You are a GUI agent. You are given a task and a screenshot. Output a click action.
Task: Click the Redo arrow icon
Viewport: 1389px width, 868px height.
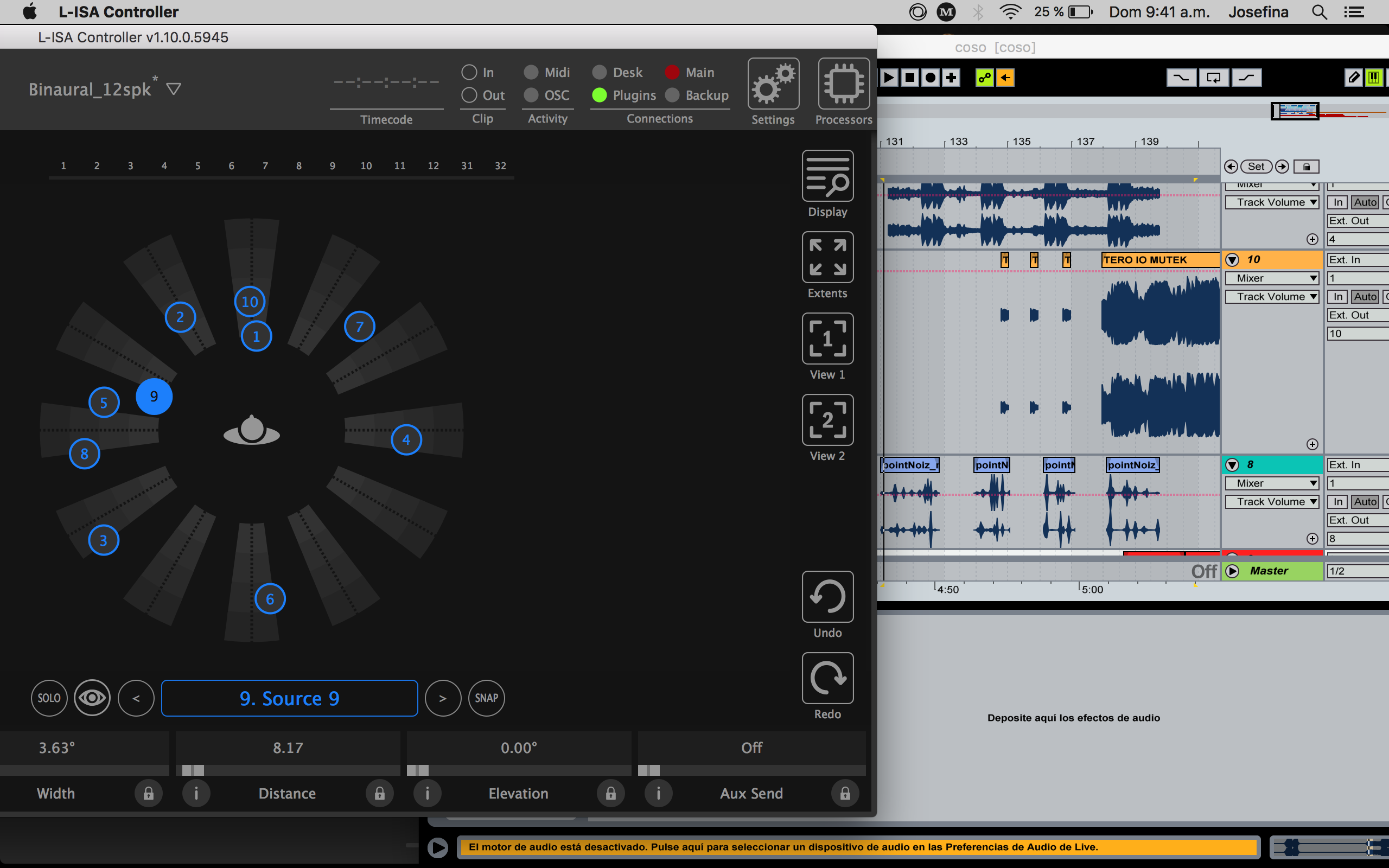coord(827,679)
